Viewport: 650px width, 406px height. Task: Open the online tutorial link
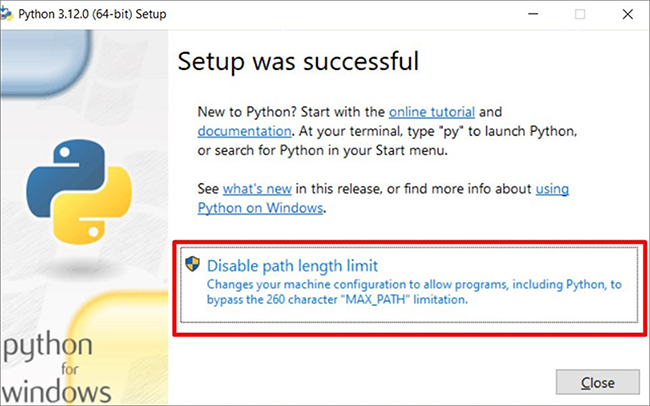tap(432, 112)
